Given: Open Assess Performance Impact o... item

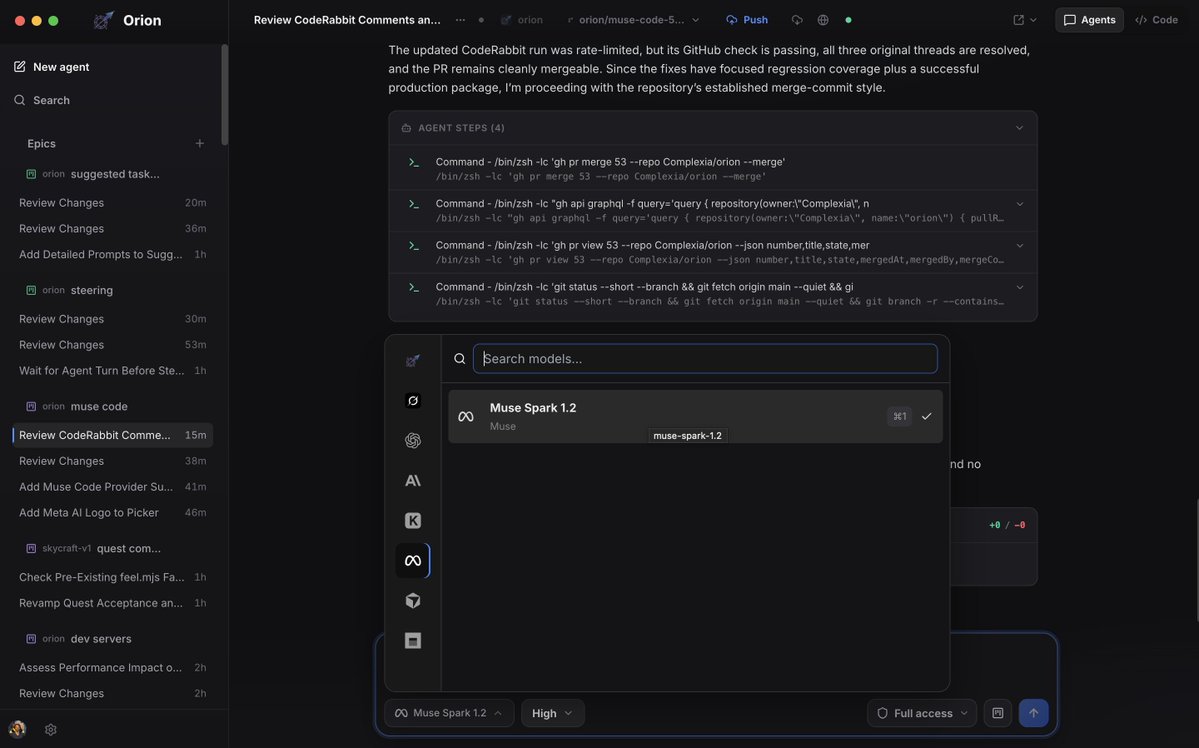Looking at the screenshot, I should click(112, 668).
